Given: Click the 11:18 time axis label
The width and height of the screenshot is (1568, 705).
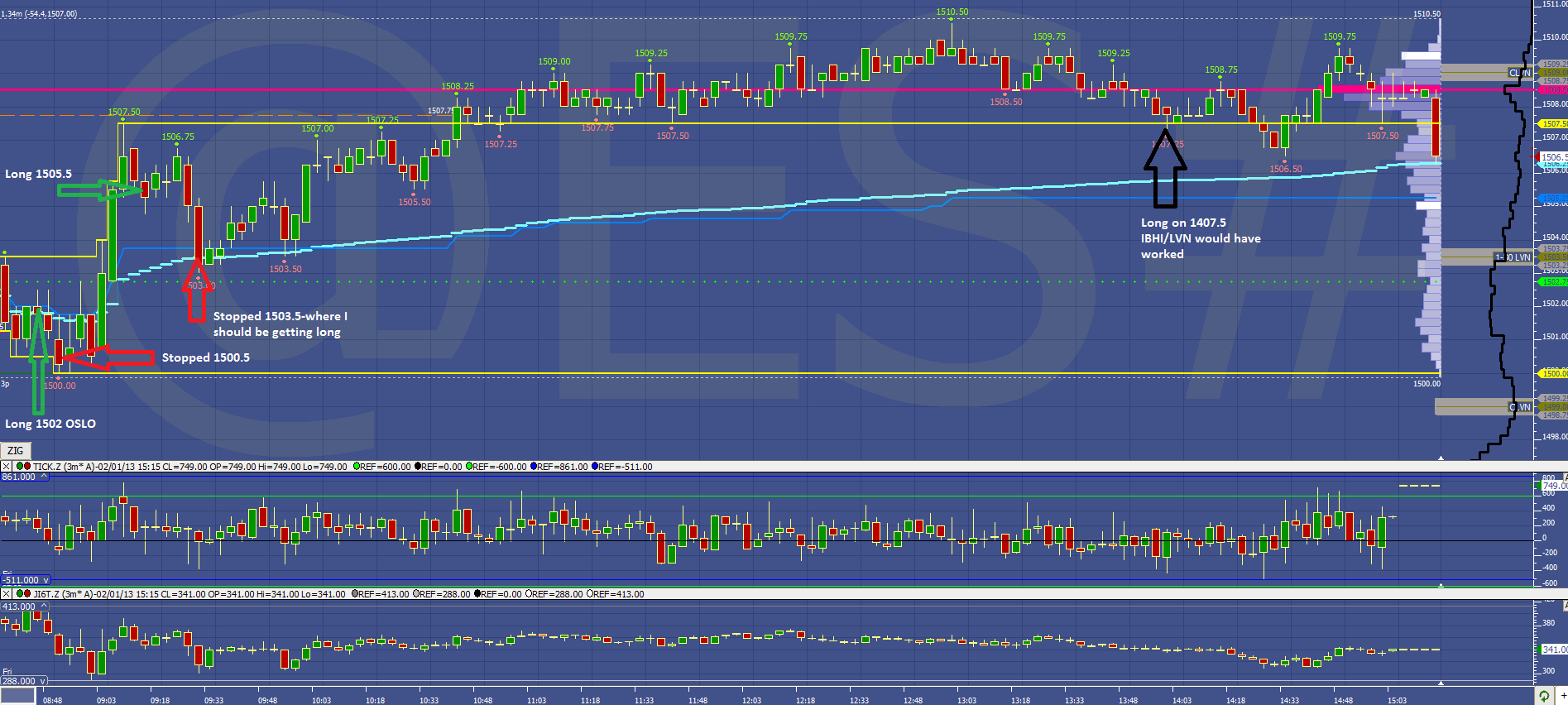Looking at the screenshot, I should (x=590, y=700).
